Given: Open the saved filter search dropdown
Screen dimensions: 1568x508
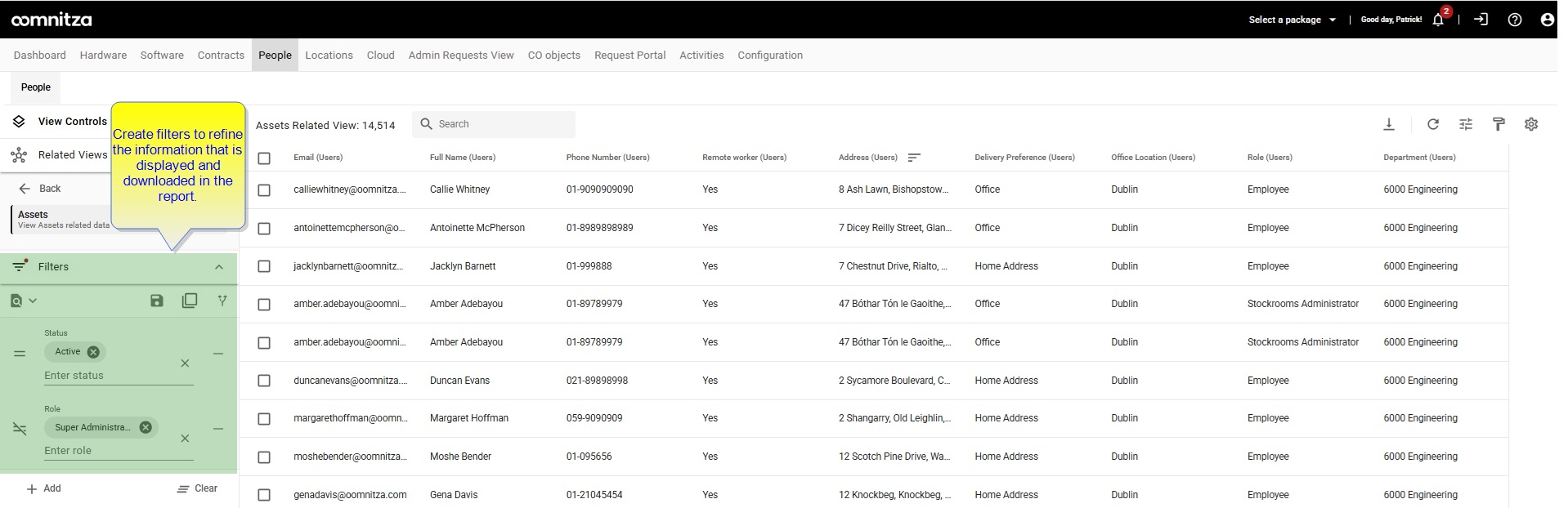Looking at the screenshot, I should 24,301.
